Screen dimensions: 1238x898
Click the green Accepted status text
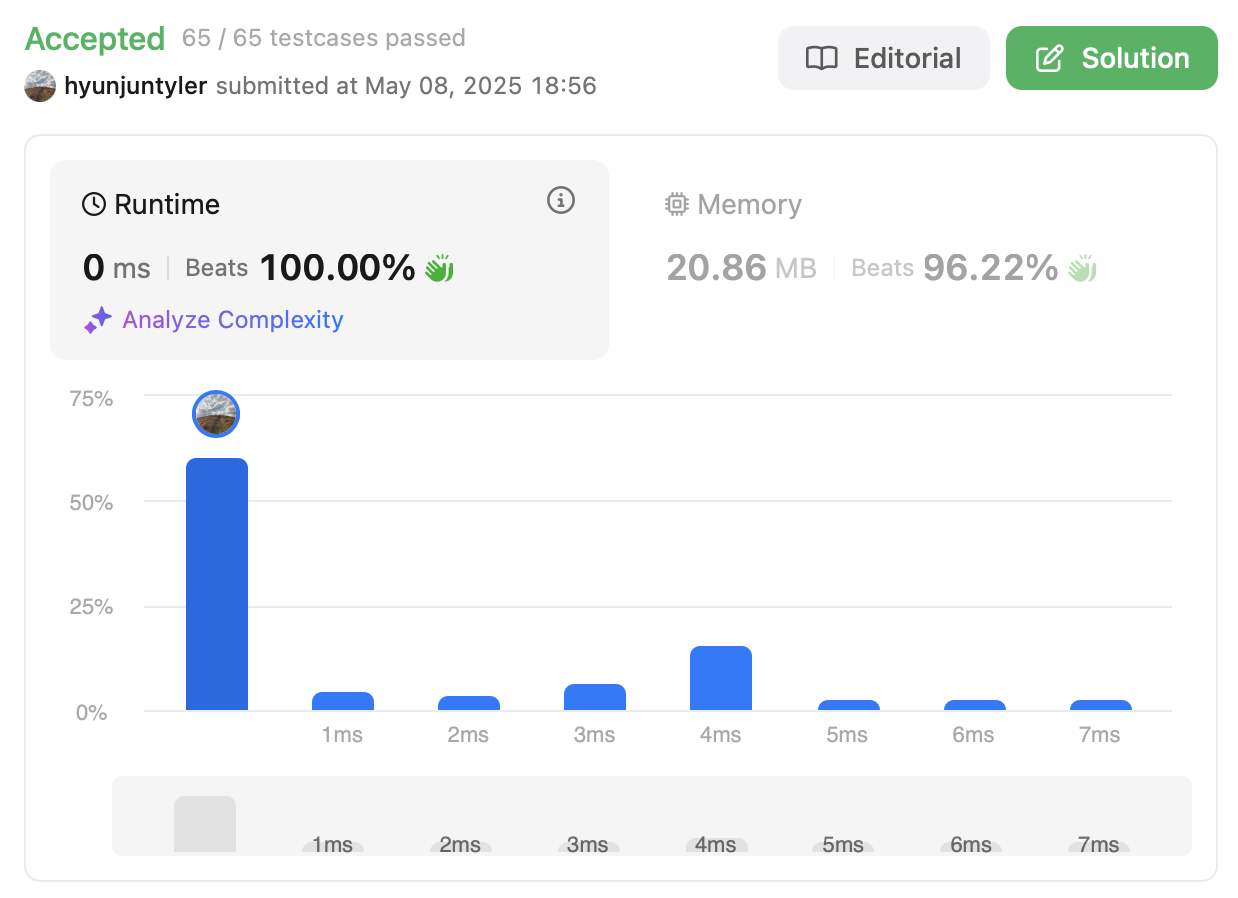[x=95, y=39]
